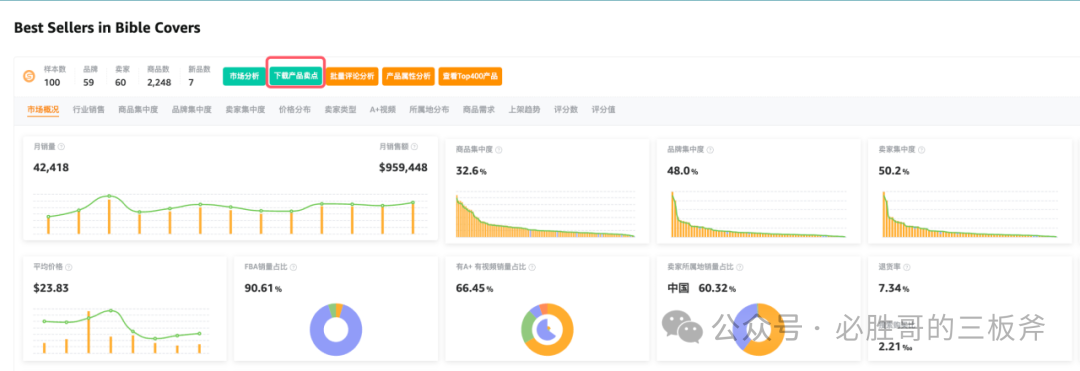Switch to the A+视频 tab
This screenshot has height=371, width=1080.
pyautogui.click(x=383, y=109)
